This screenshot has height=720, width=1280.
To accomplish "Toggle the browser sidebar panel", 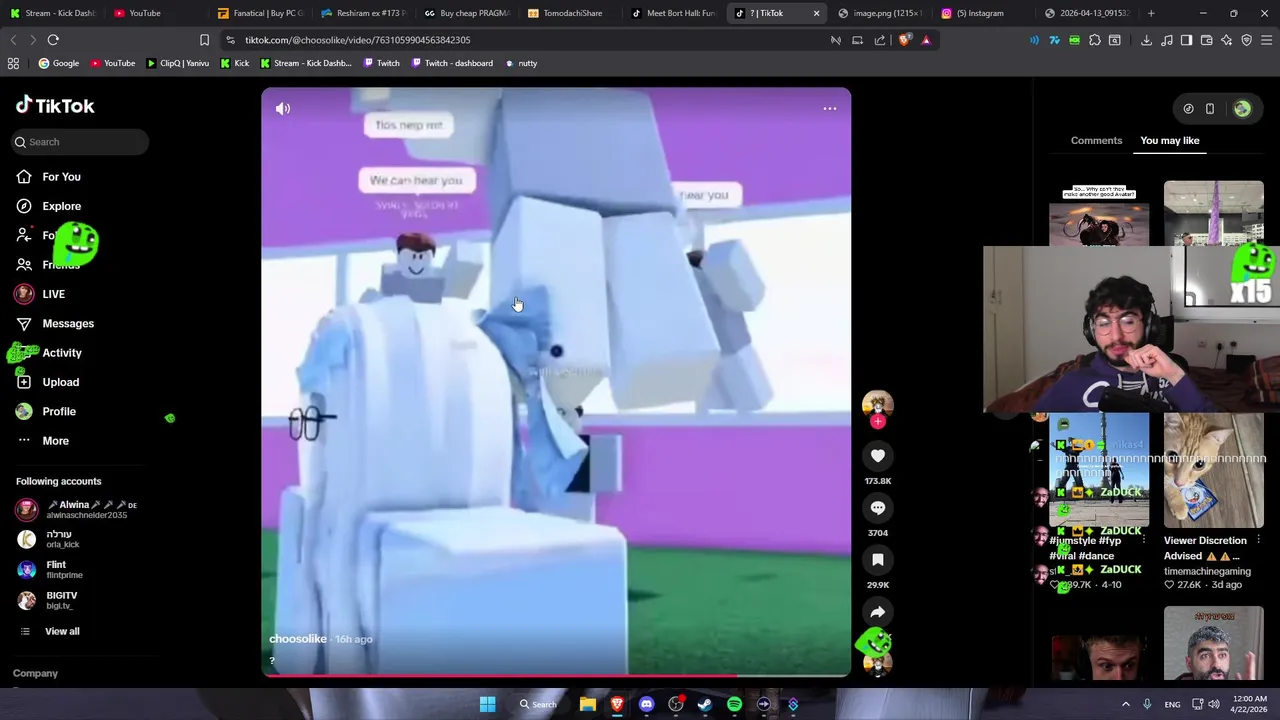I will point(1186,40).
